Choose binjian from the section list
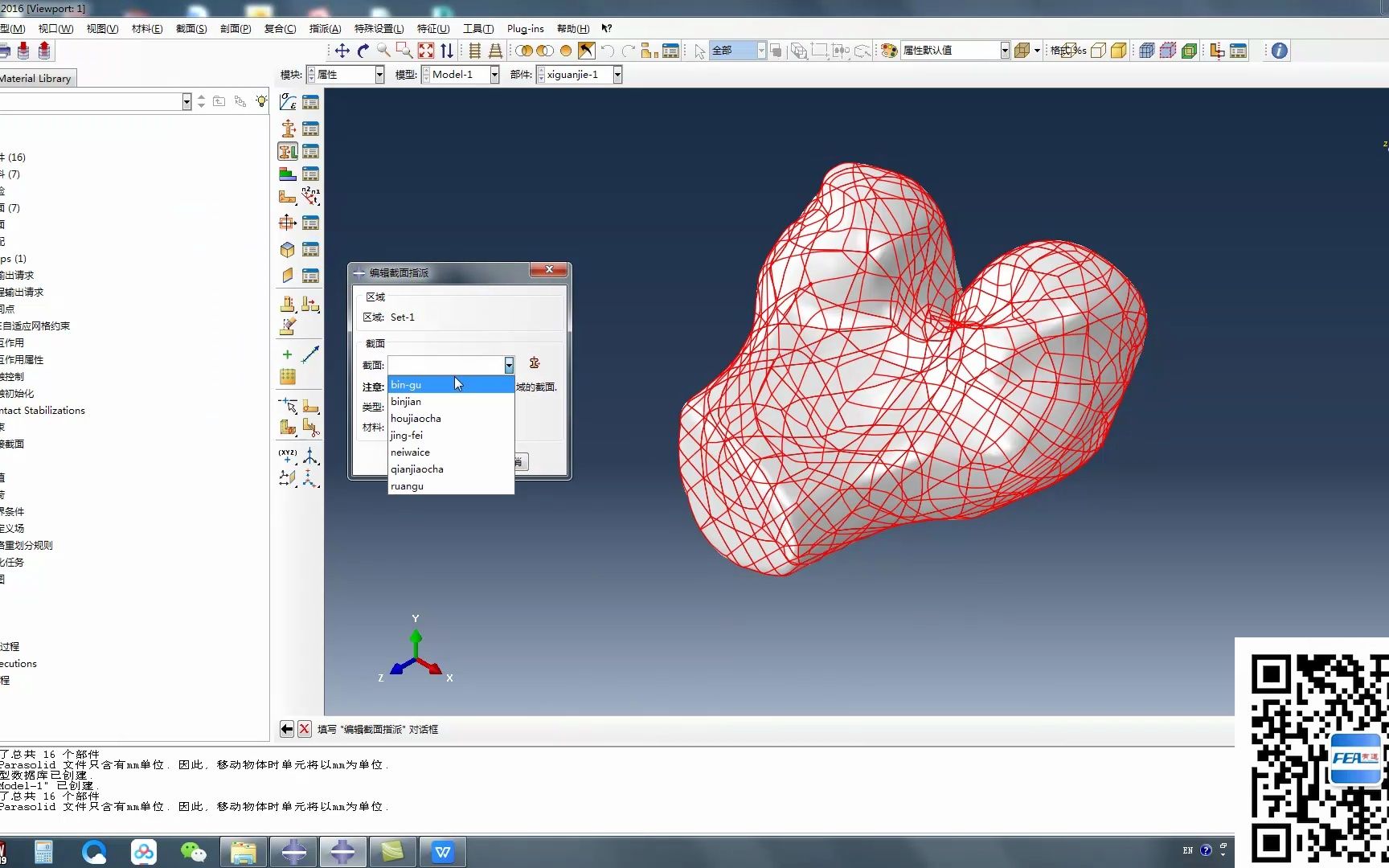The height and width of the screenshot is (868, 1389). coord(450,402)
